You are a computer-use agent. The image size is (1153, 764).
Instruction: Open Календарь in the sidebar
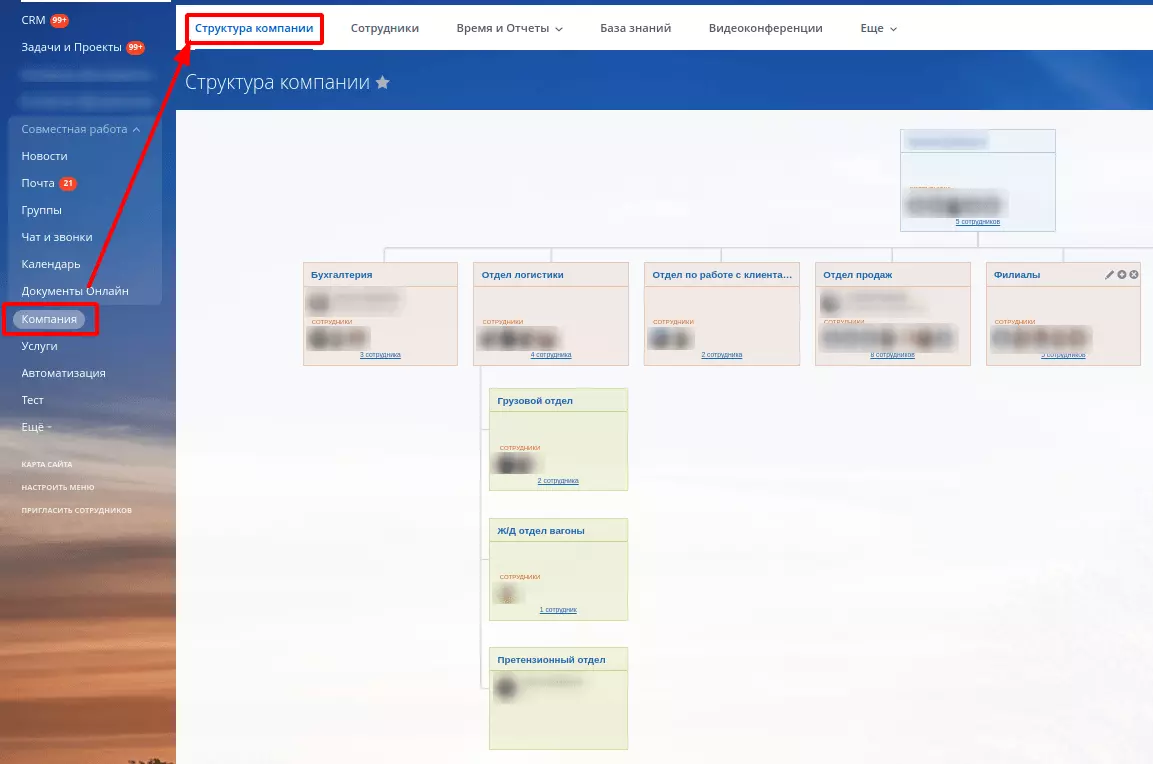click(x=51, y=264)
